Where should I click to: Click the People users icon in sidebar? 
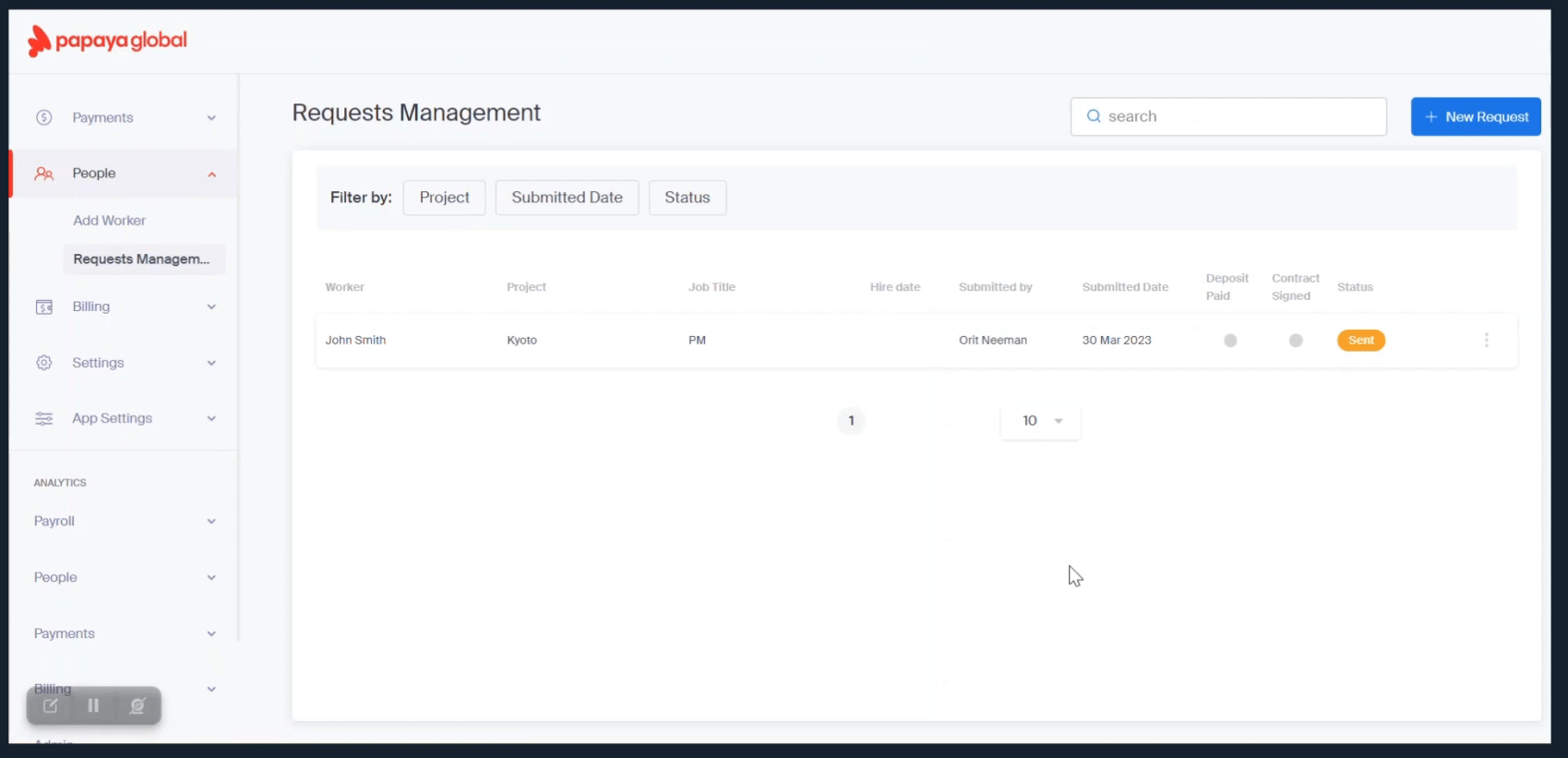43,174
